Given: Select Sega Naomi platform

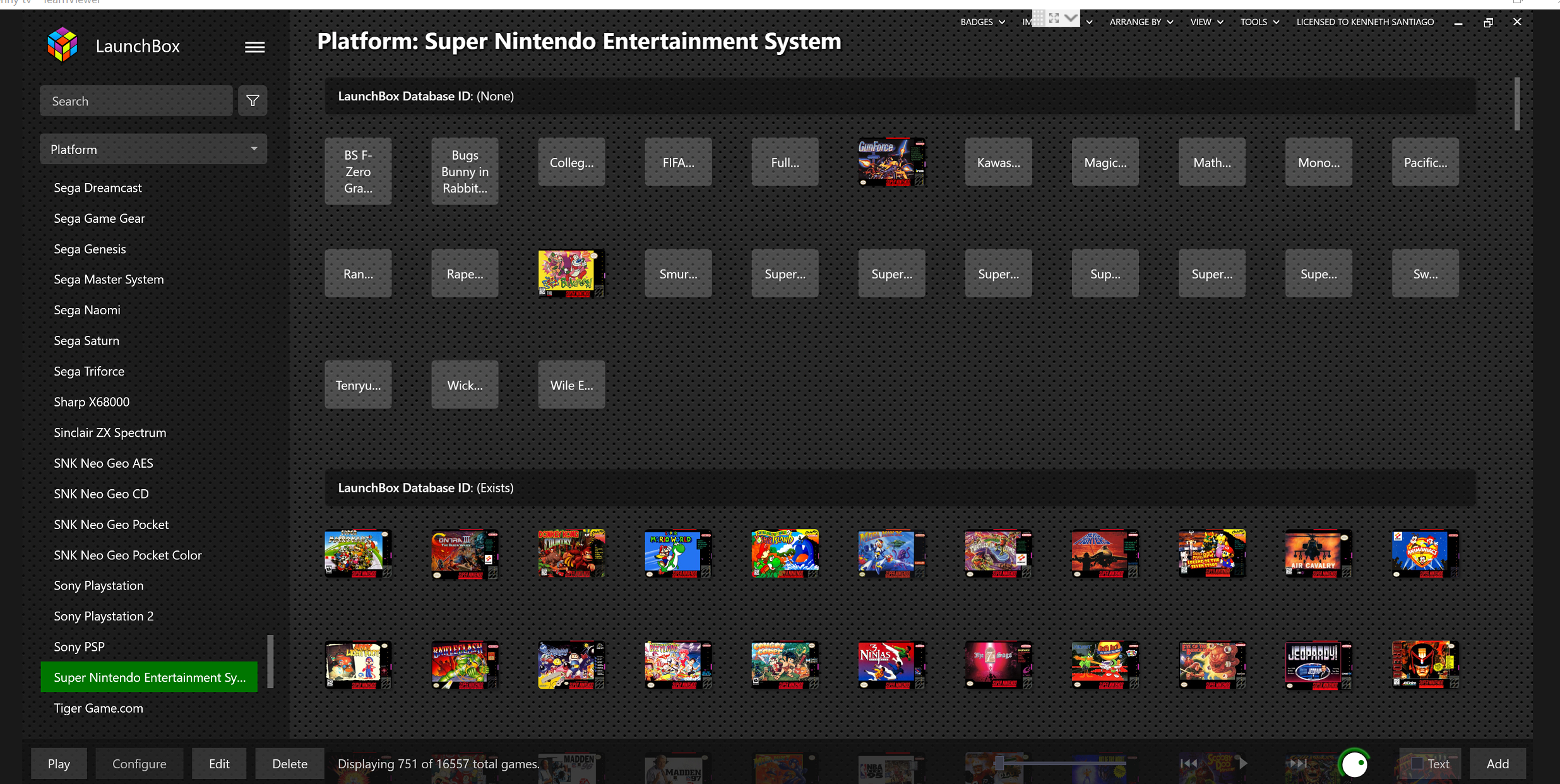Looking at the screenshot, I should click(87, 310).
